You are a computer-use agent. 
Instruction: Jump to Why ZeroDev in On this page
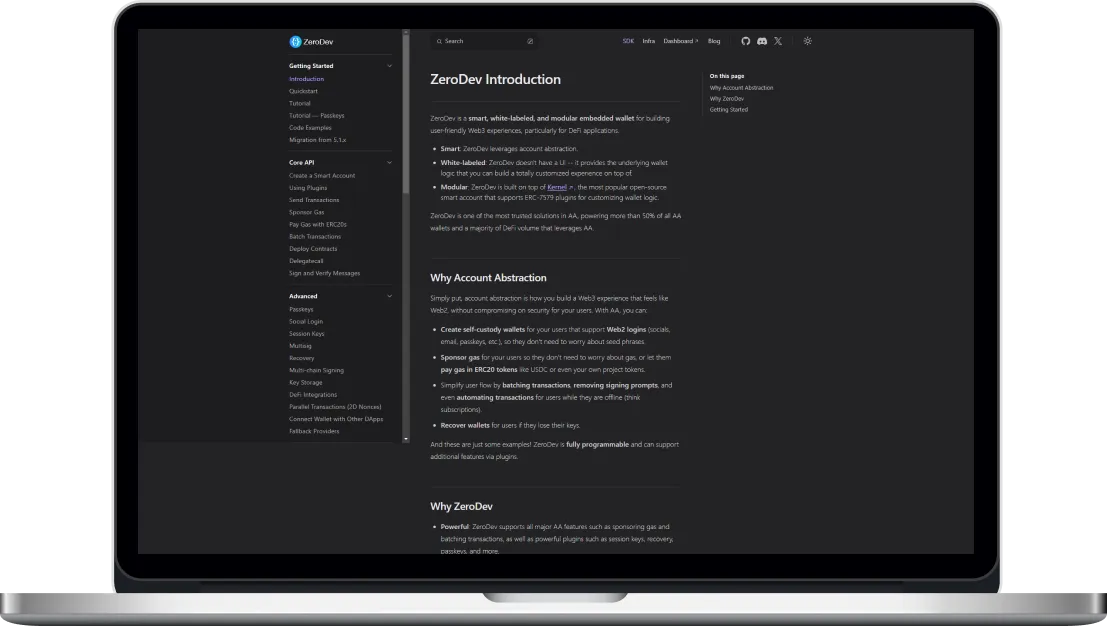726,99
